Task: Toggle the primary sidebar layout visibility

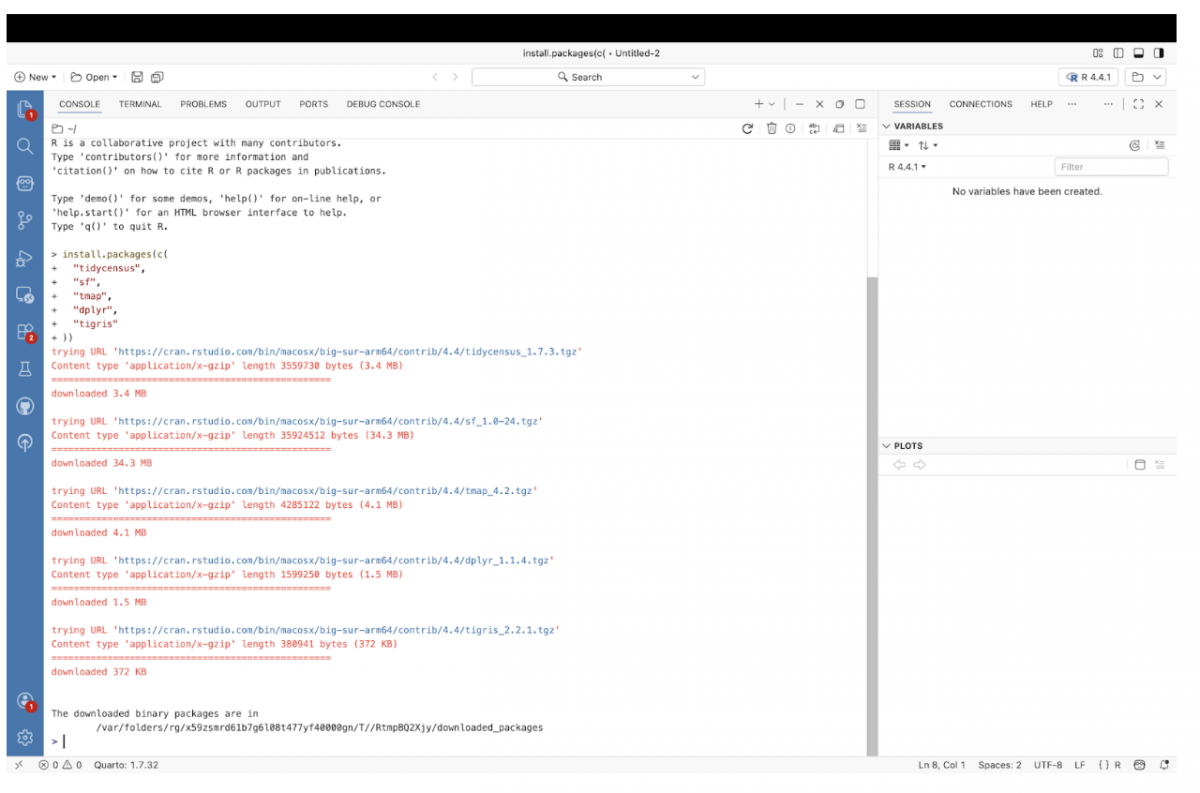Action: click(x=1118, y=53)
